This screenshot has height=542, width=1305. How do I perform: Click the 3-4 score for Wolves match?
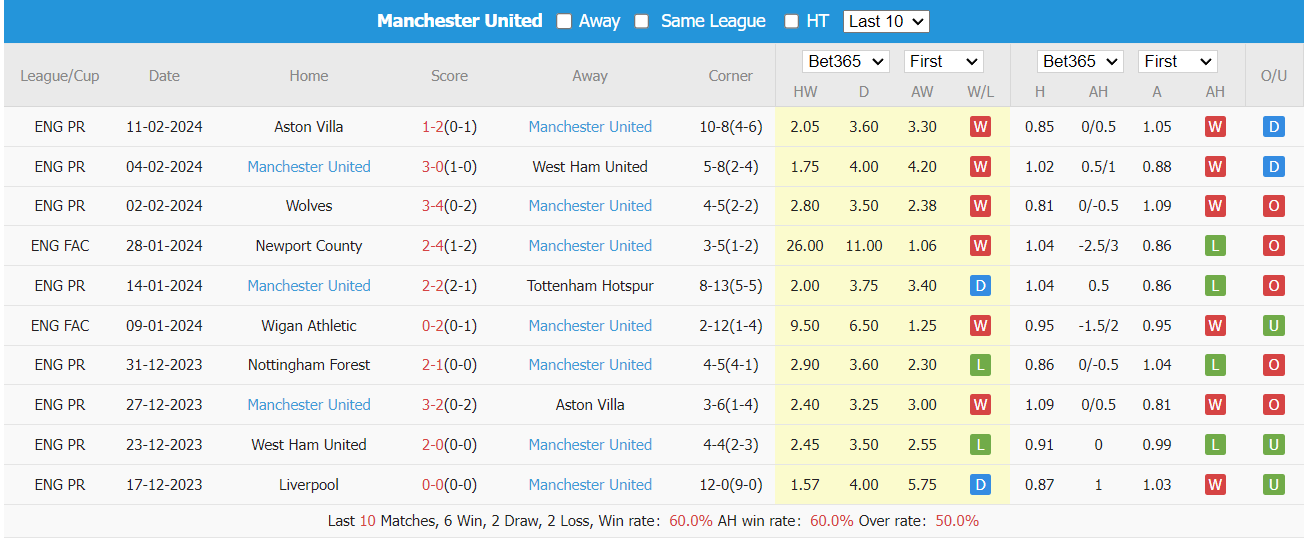432,206
